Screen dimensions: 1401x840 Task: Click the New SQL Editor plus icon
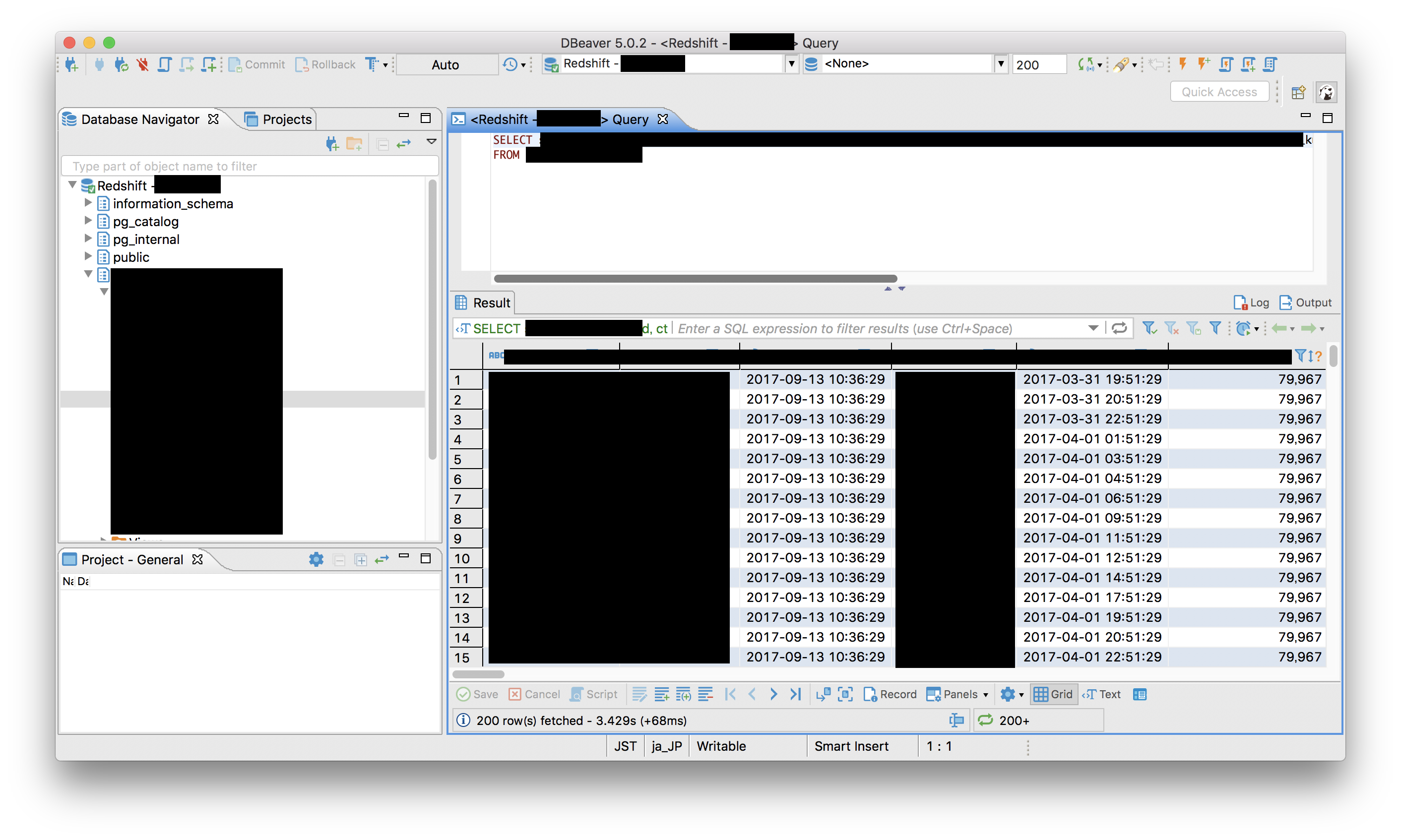pyautogui.click(x=209, y=64)
